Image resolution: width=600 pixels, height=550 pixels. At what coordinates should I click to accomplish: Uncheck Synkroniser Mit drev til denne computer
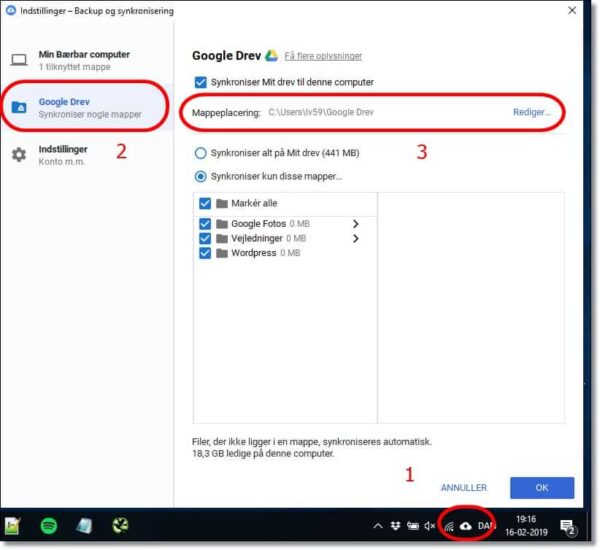(x=200, y=82)
